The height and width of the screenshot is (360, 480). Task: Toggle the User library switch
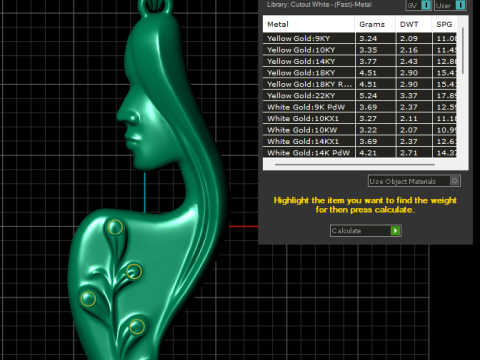460,5
